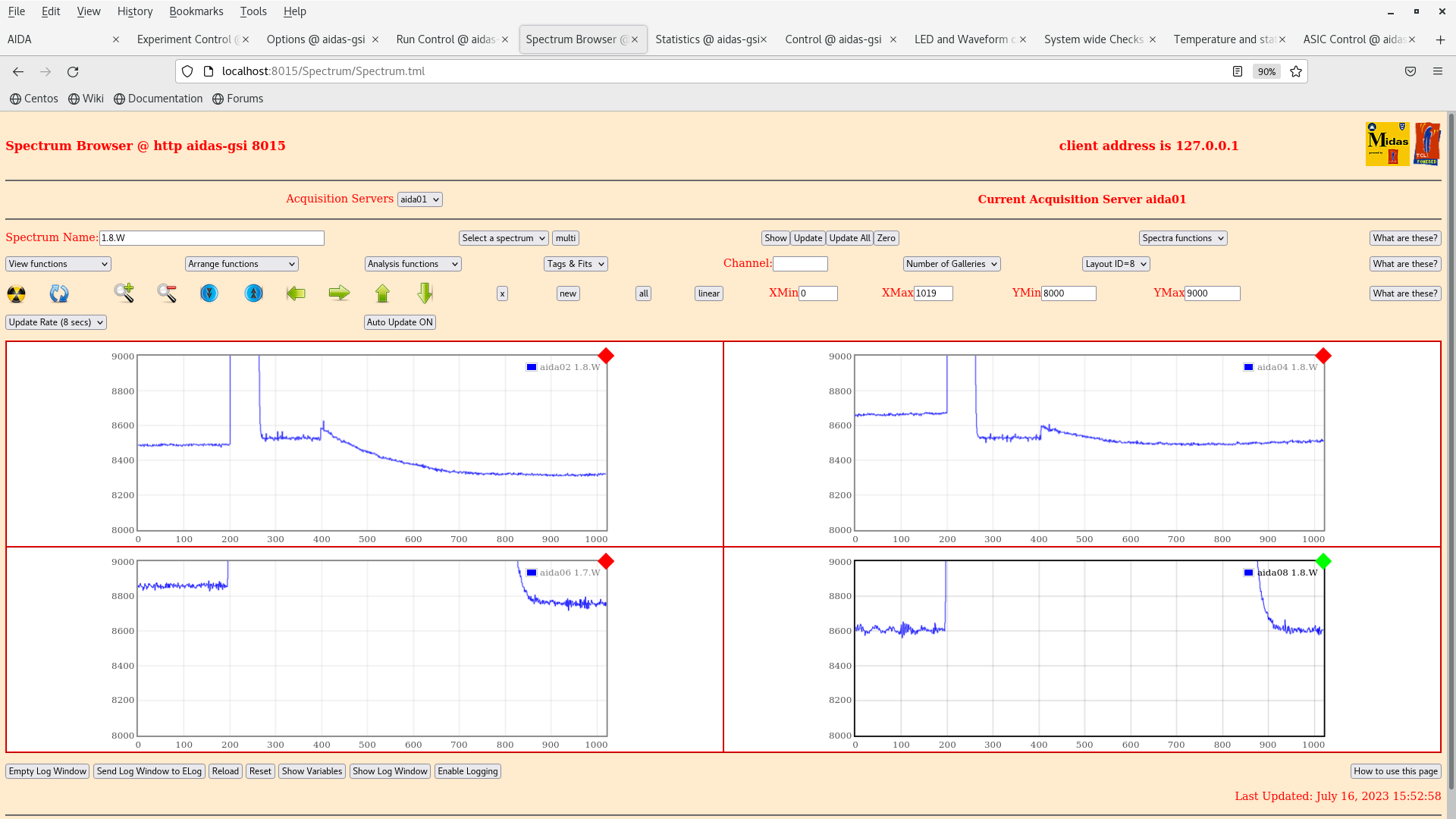Click the Show Log Window button

pos(390,771)
